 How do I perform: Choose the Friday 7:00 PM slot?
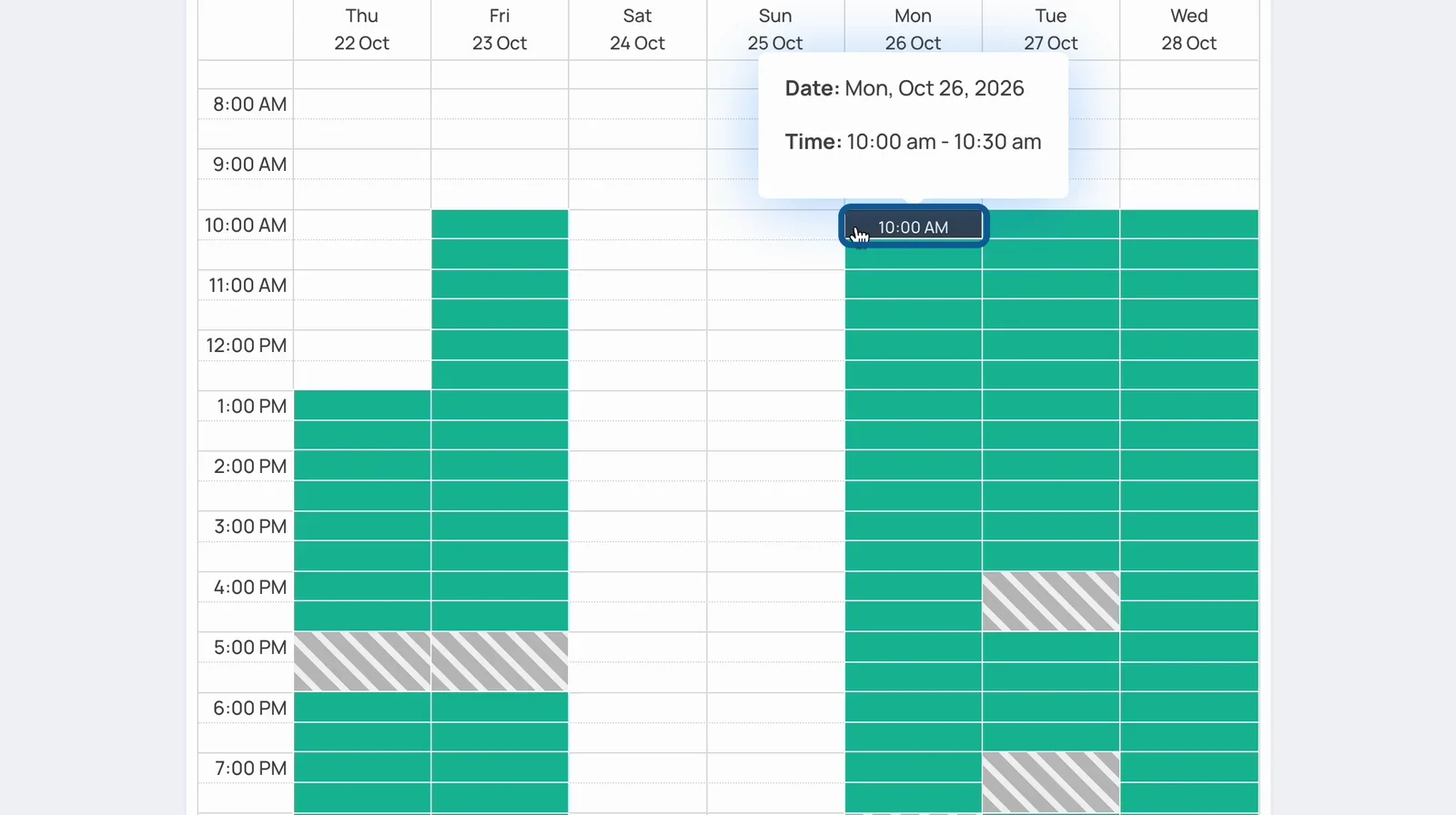pyautogui.click(x=500, y=767)
